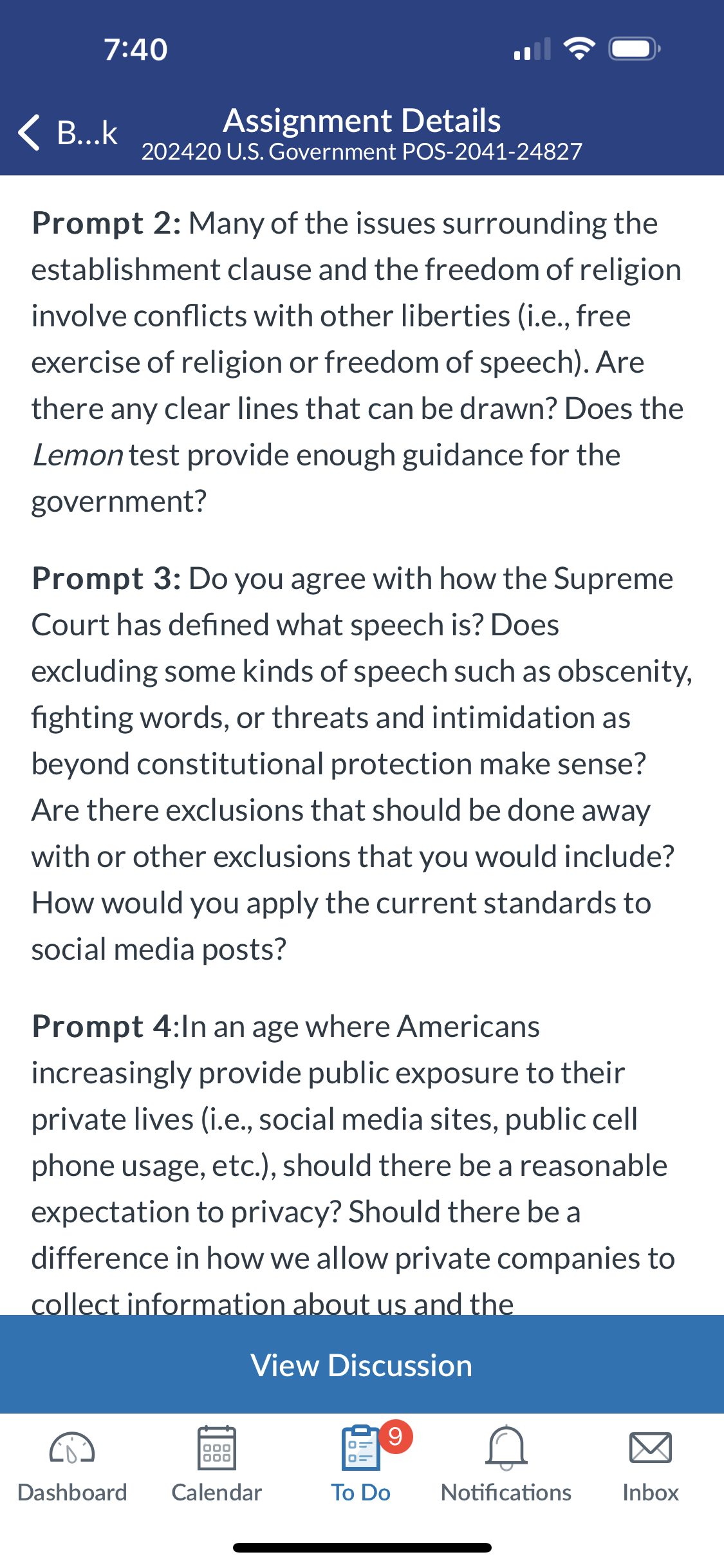Select the To Do tab label
Viewport: 724px width, 1568px height.
[360, 1492]
